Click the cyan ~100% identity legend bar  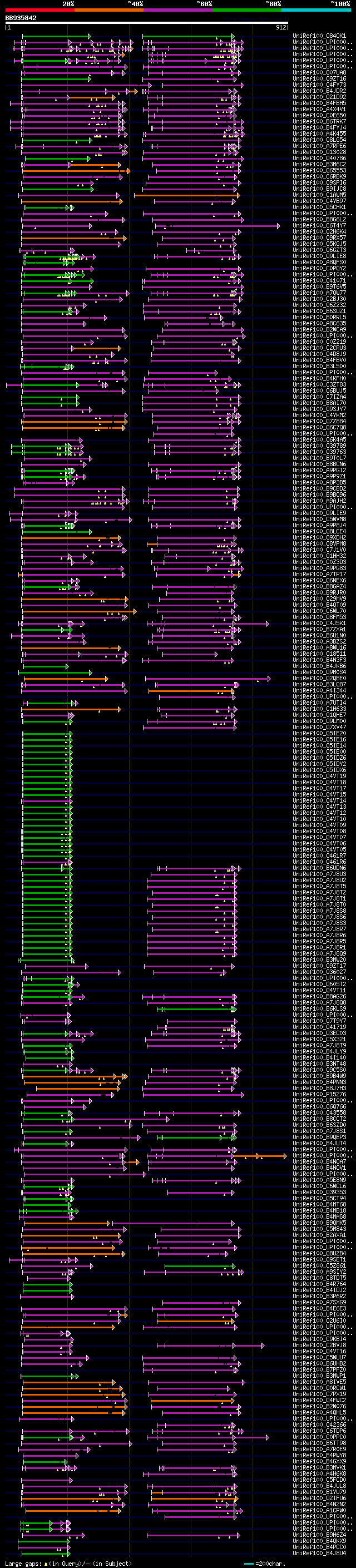[316, 10]
